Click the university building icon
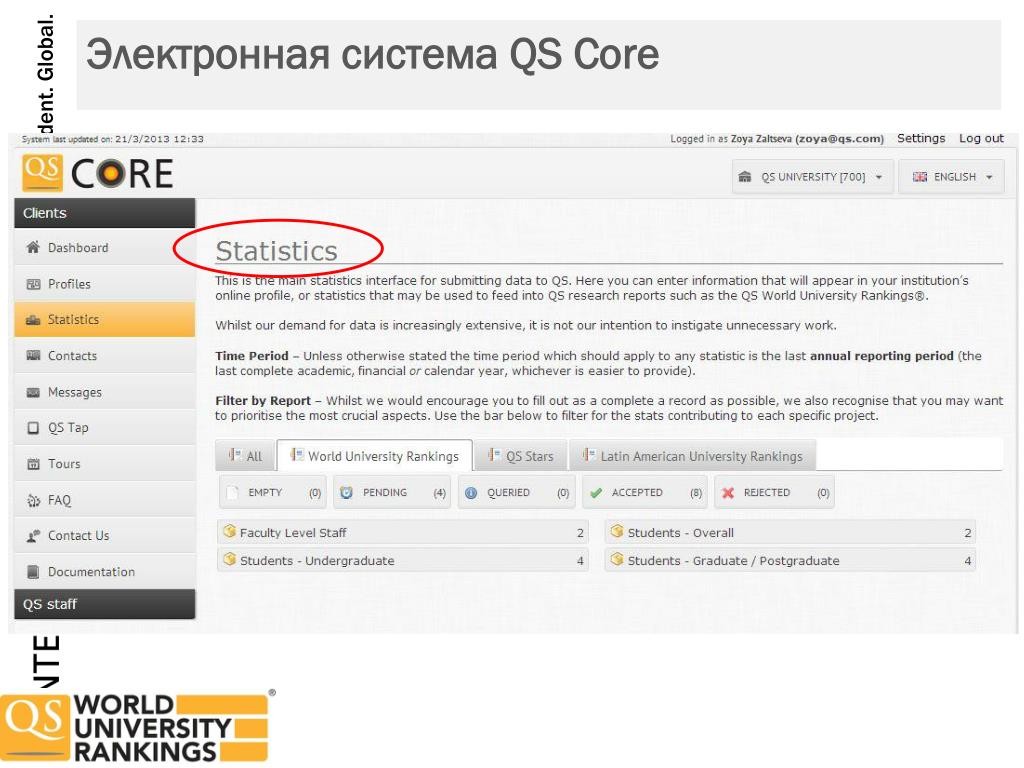Image resolution: width=1024 pixels, height=768 pixels. (x=744, y=177)
